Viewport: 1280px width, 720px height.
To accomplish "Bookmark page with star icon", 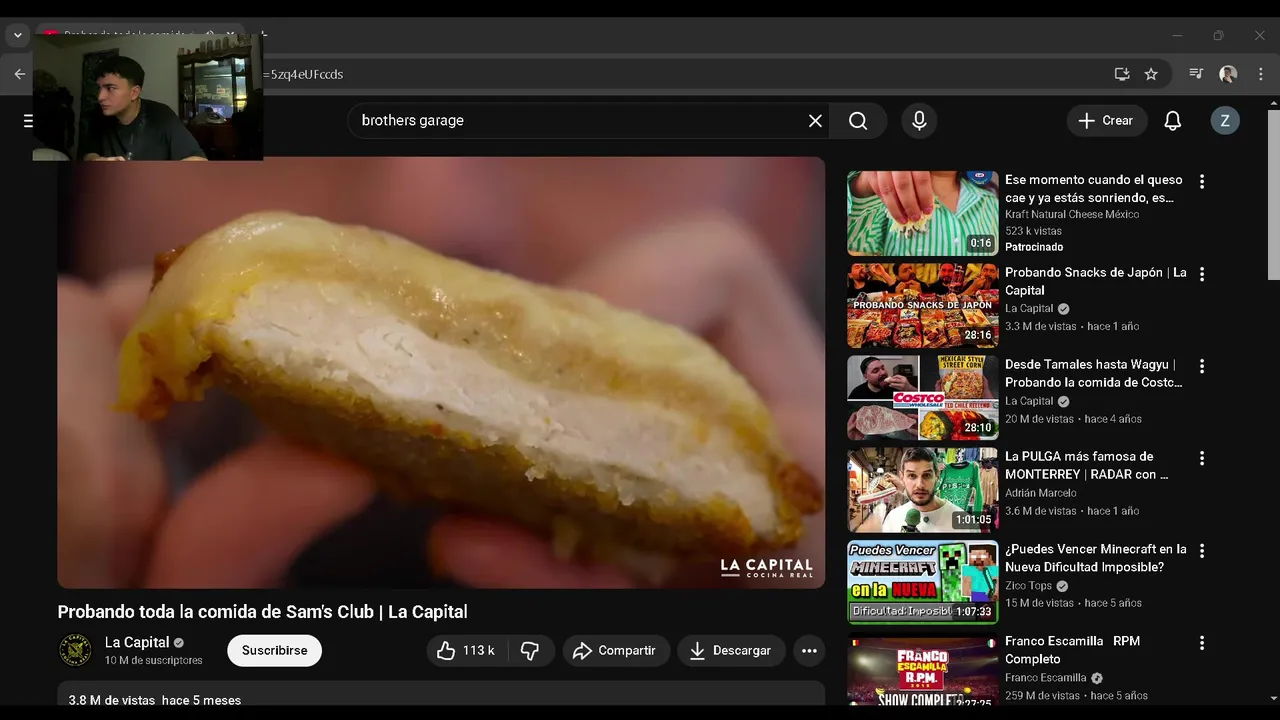I will (1151, 74).
